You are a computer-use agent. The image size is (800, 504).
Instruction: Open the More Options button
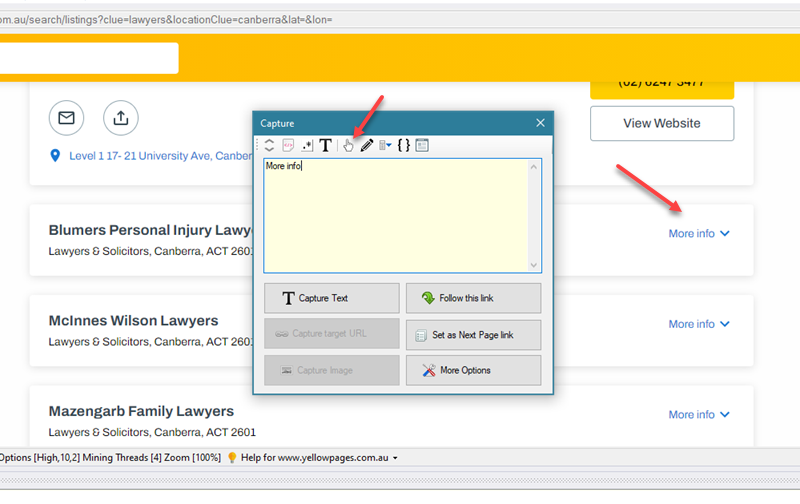473,370
